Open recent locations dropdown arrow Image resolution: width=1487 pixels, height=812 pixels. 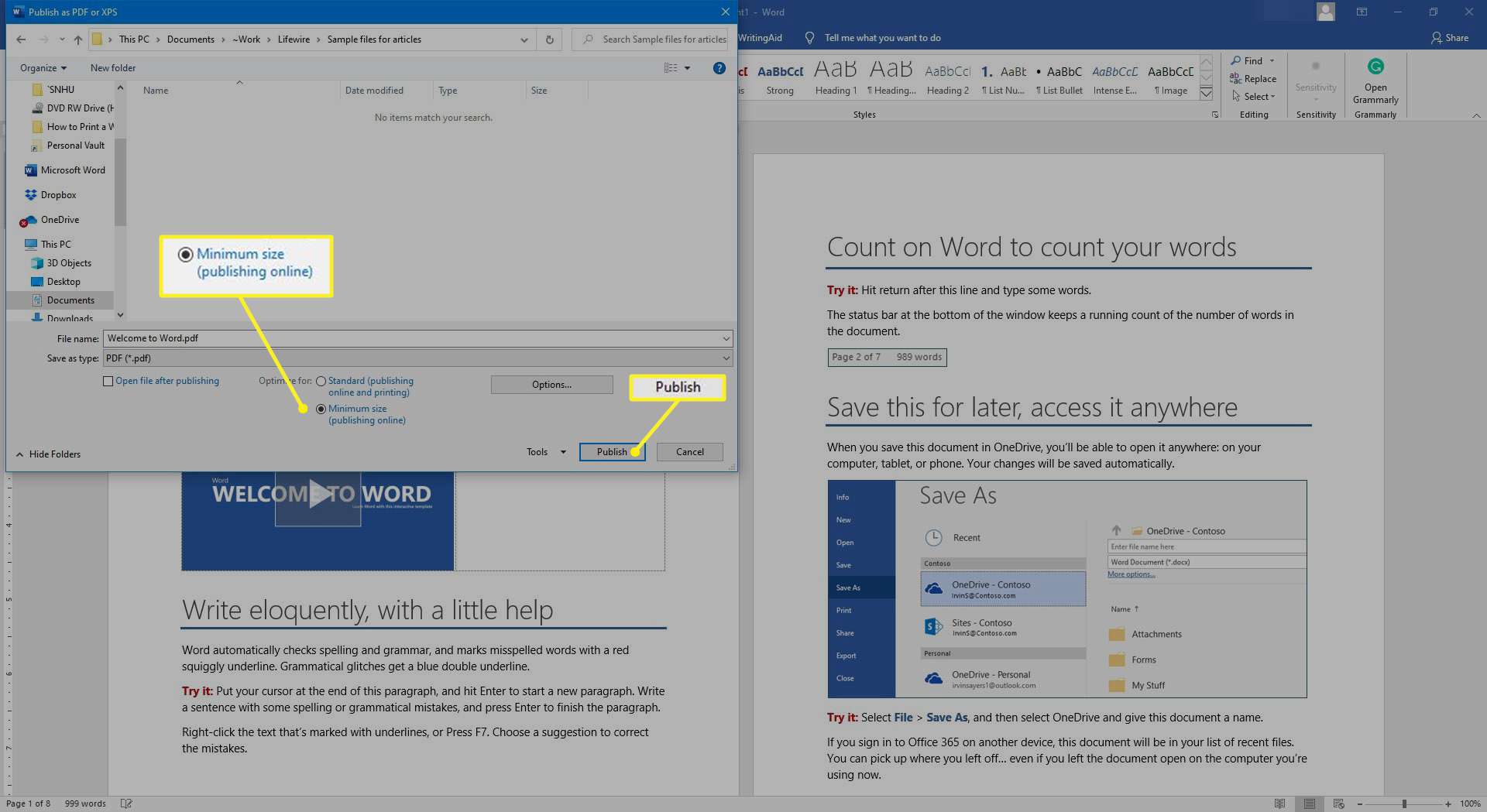pos(62,39)
